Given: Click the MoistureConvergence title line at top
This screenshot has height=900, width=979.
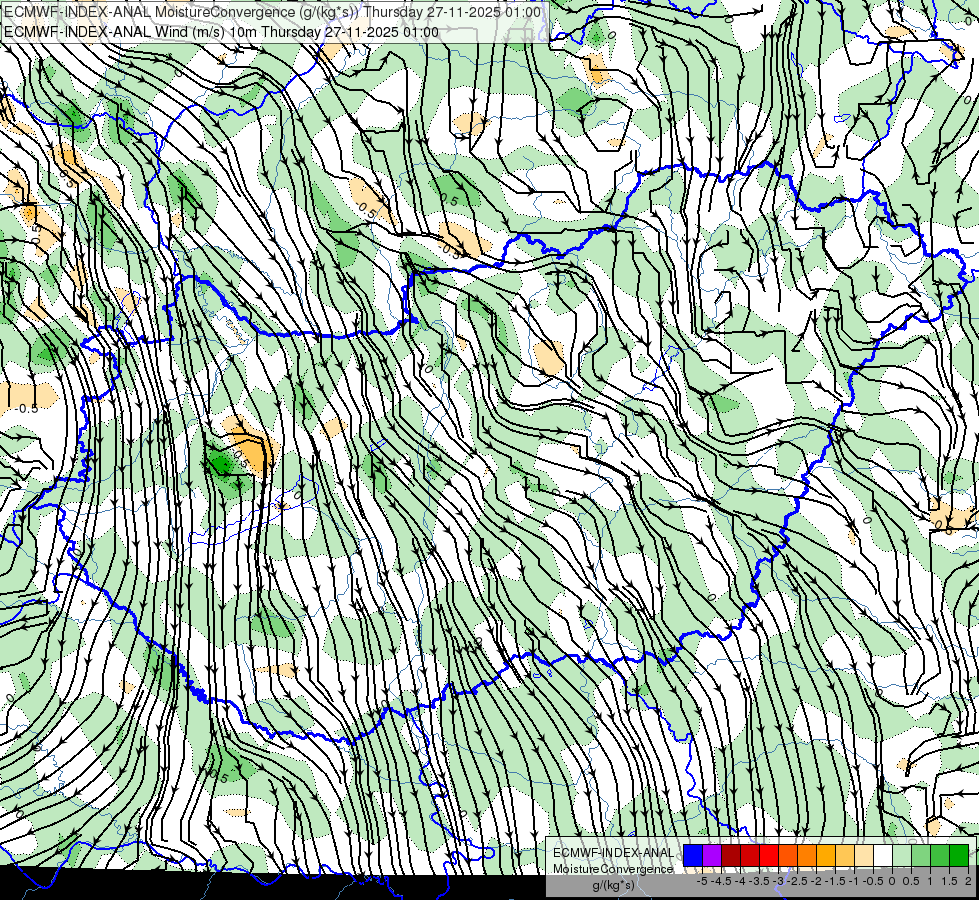Looking at the screenshot, I should [x=272, y=12].
